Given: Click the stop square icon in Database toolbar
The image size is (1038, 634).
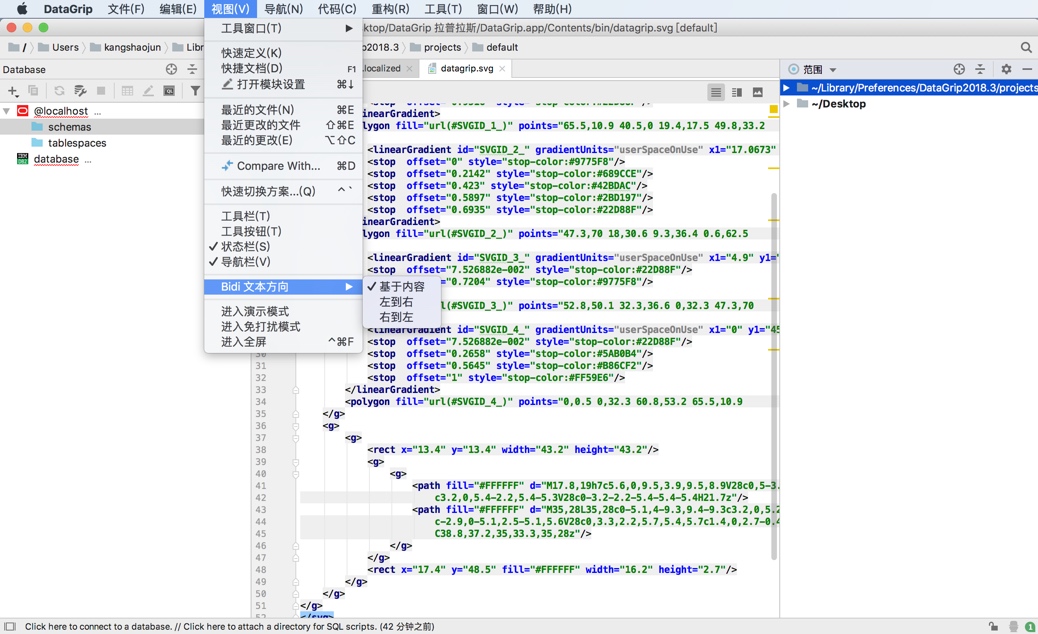Looking at the screenshot, I should click(x=101, y=91).
